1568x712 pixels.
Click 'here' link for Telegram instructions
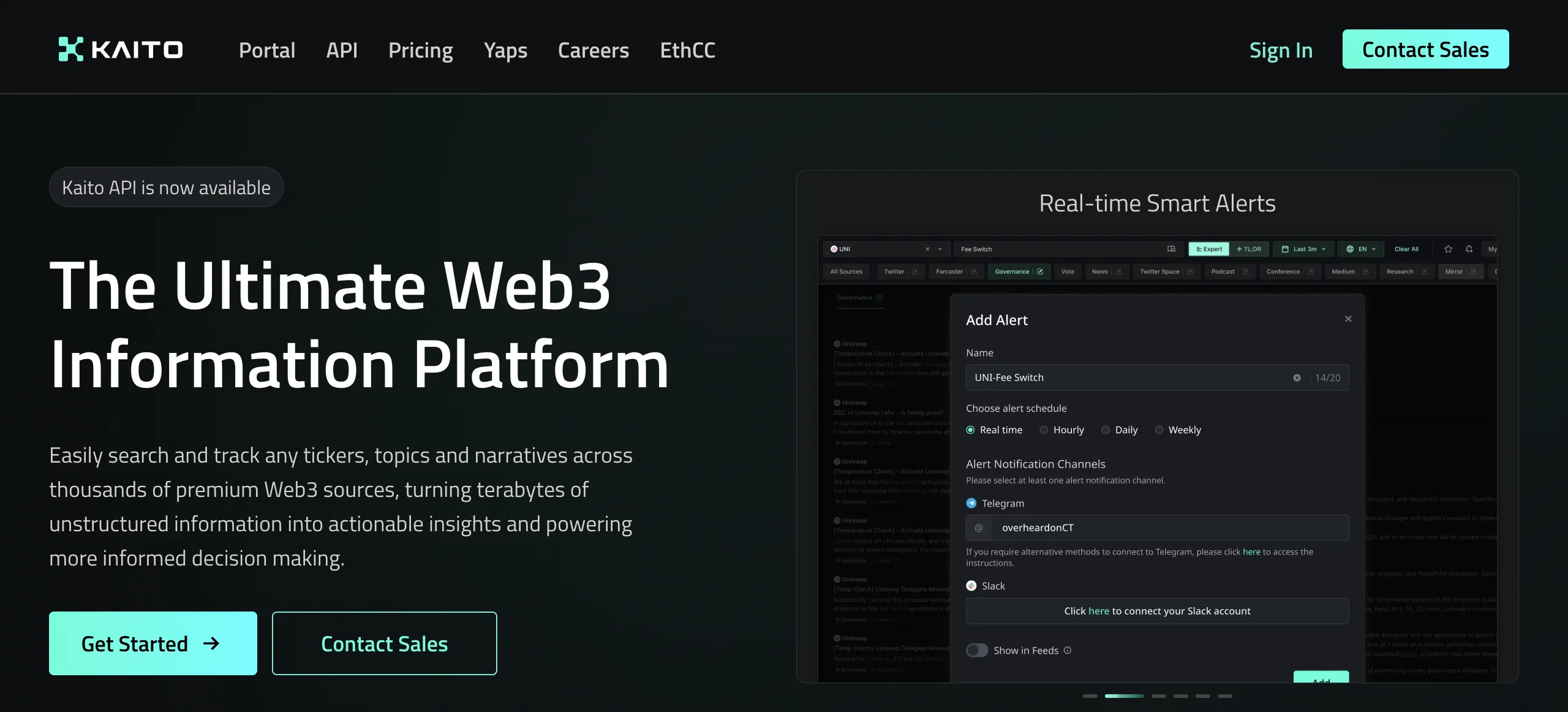1251,551
